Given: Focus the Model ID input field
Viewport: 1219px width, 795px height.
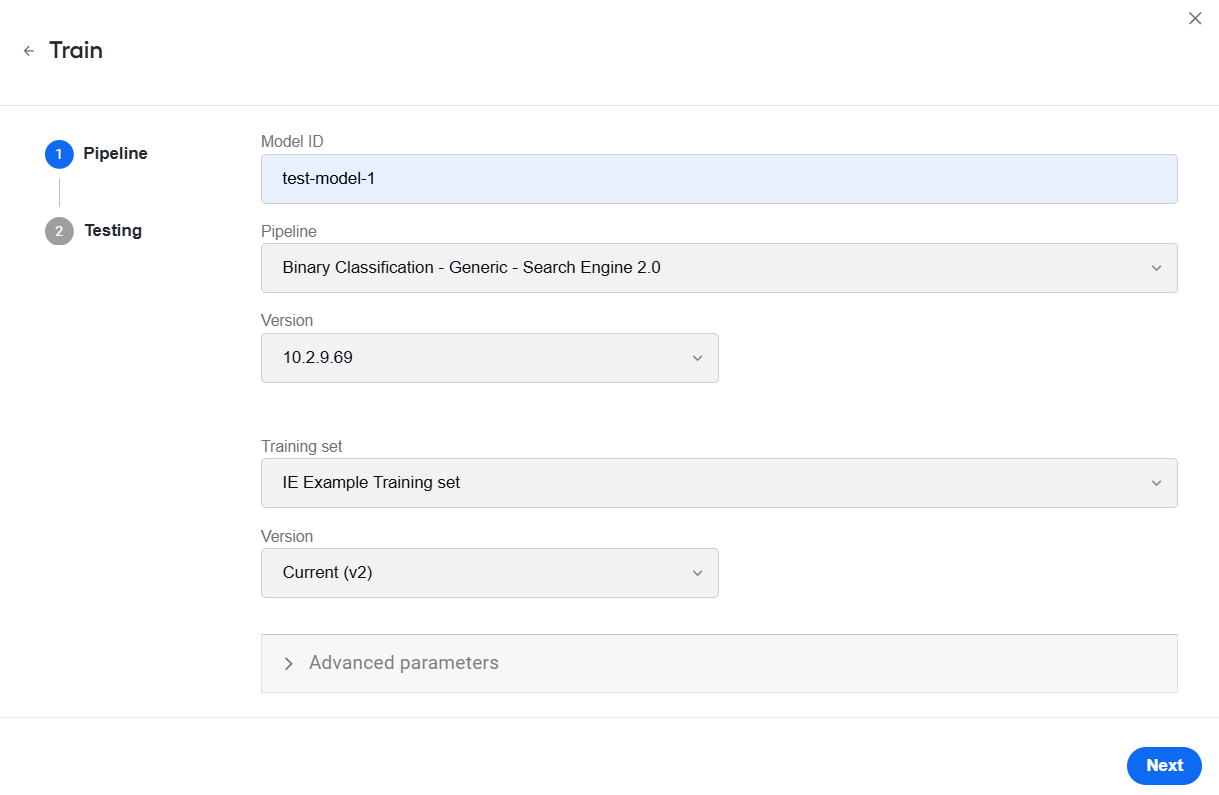Looking at the screenshot, I should [x=719, y=179].
